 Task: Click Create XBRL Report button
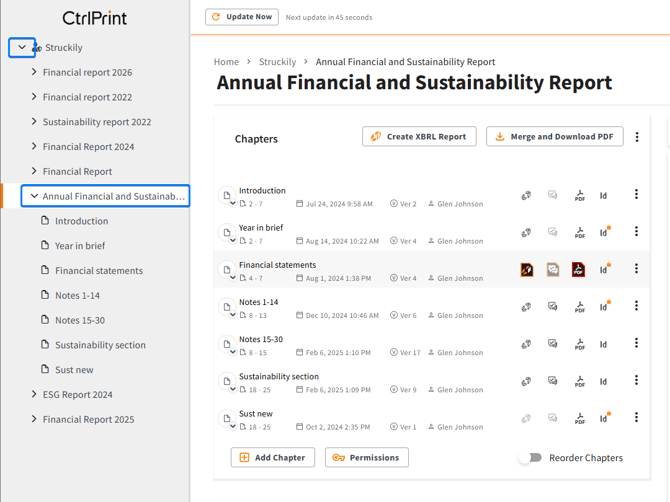click(419, 137)
